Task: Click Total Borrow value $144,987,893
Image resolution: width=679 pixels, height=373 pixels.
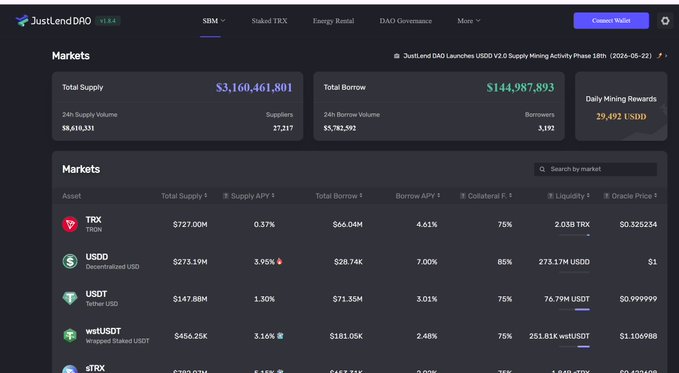Action: (520, 88)
